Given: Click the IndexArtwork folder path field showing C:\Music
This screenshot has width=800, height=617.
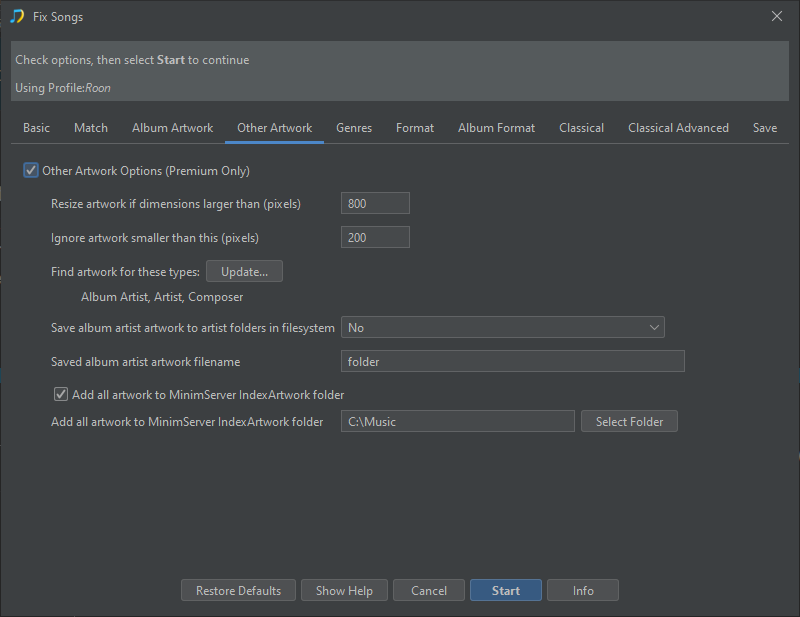Looking at the screenshot, I should pos(458,422).
